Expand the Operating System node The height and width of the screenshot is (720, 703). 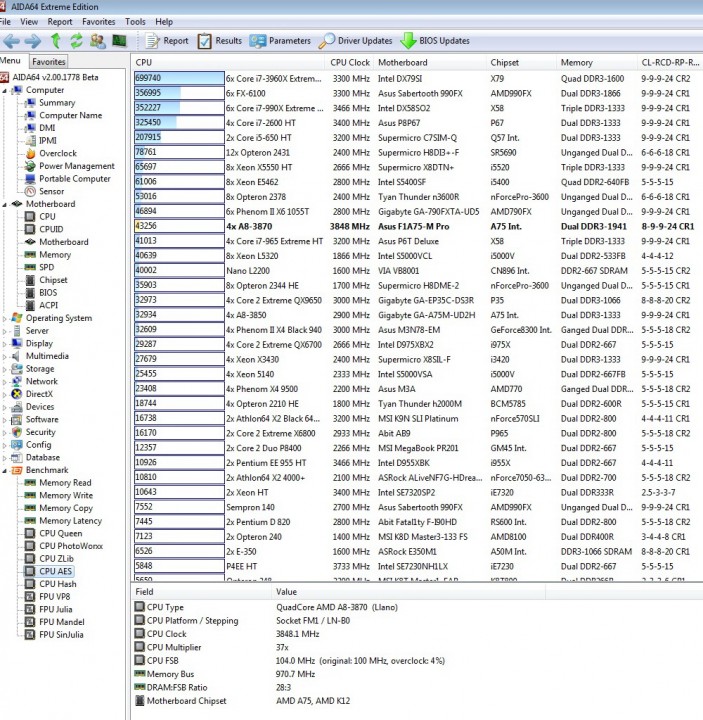[5, 318]
